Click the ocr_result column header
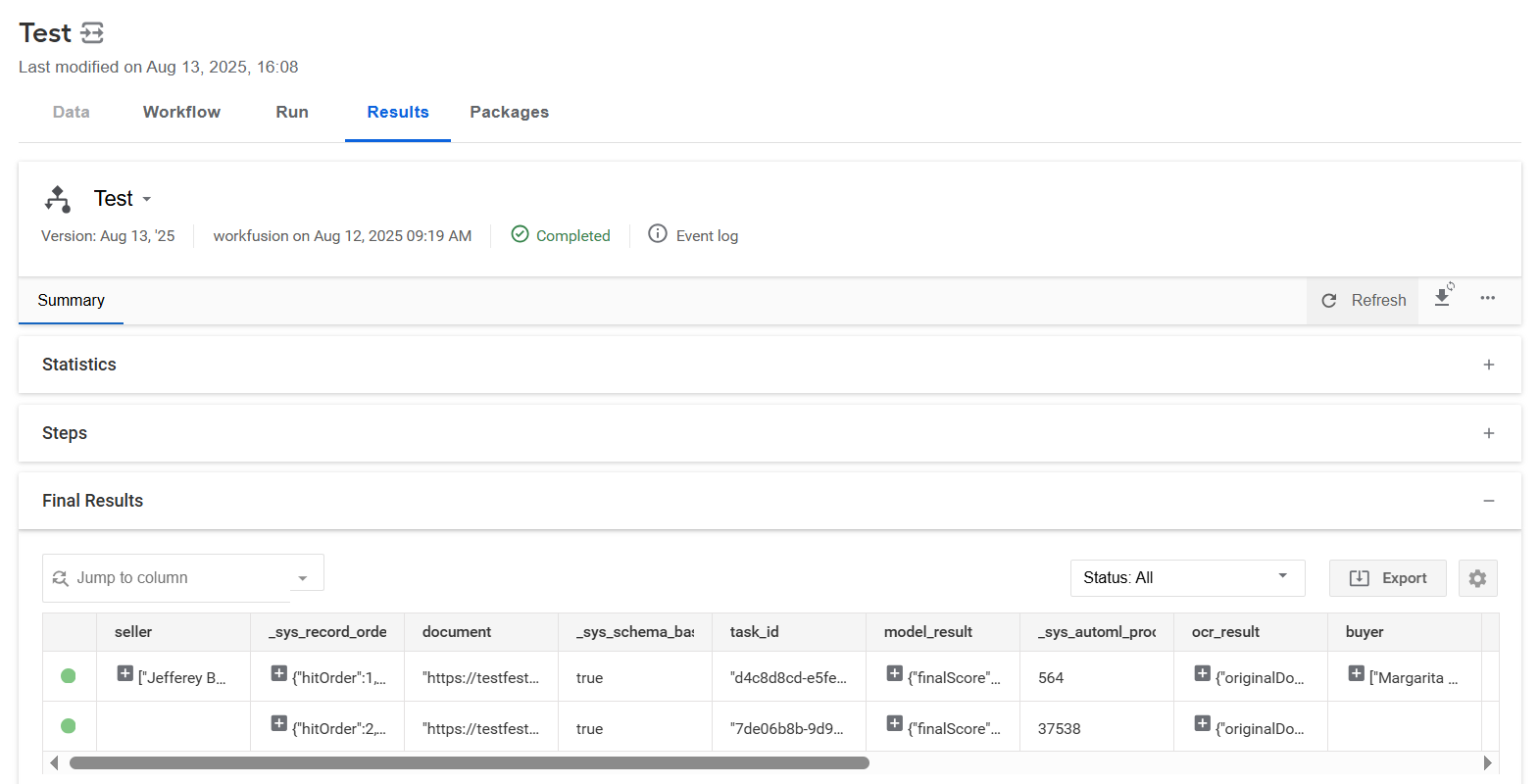 (x=1251, y=632)
